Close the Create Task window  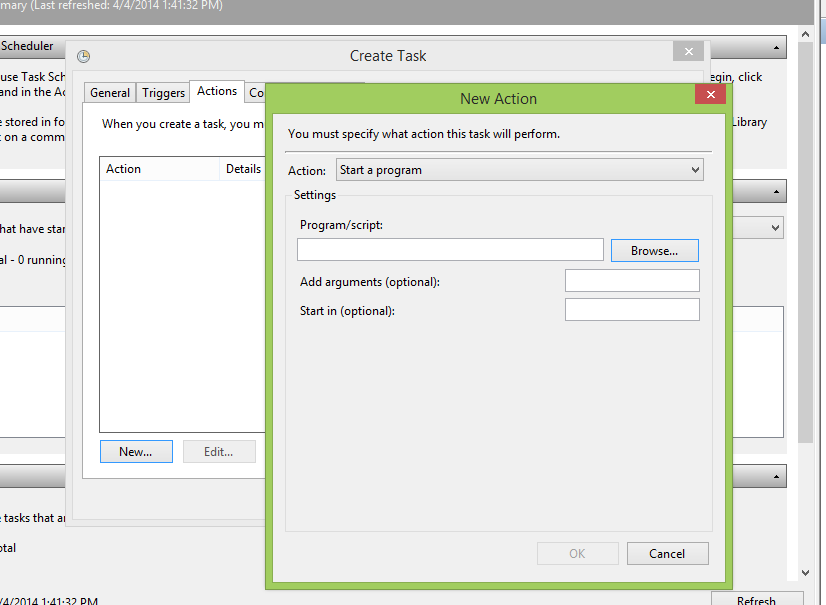pyautogui.click(x=688, y=52)
